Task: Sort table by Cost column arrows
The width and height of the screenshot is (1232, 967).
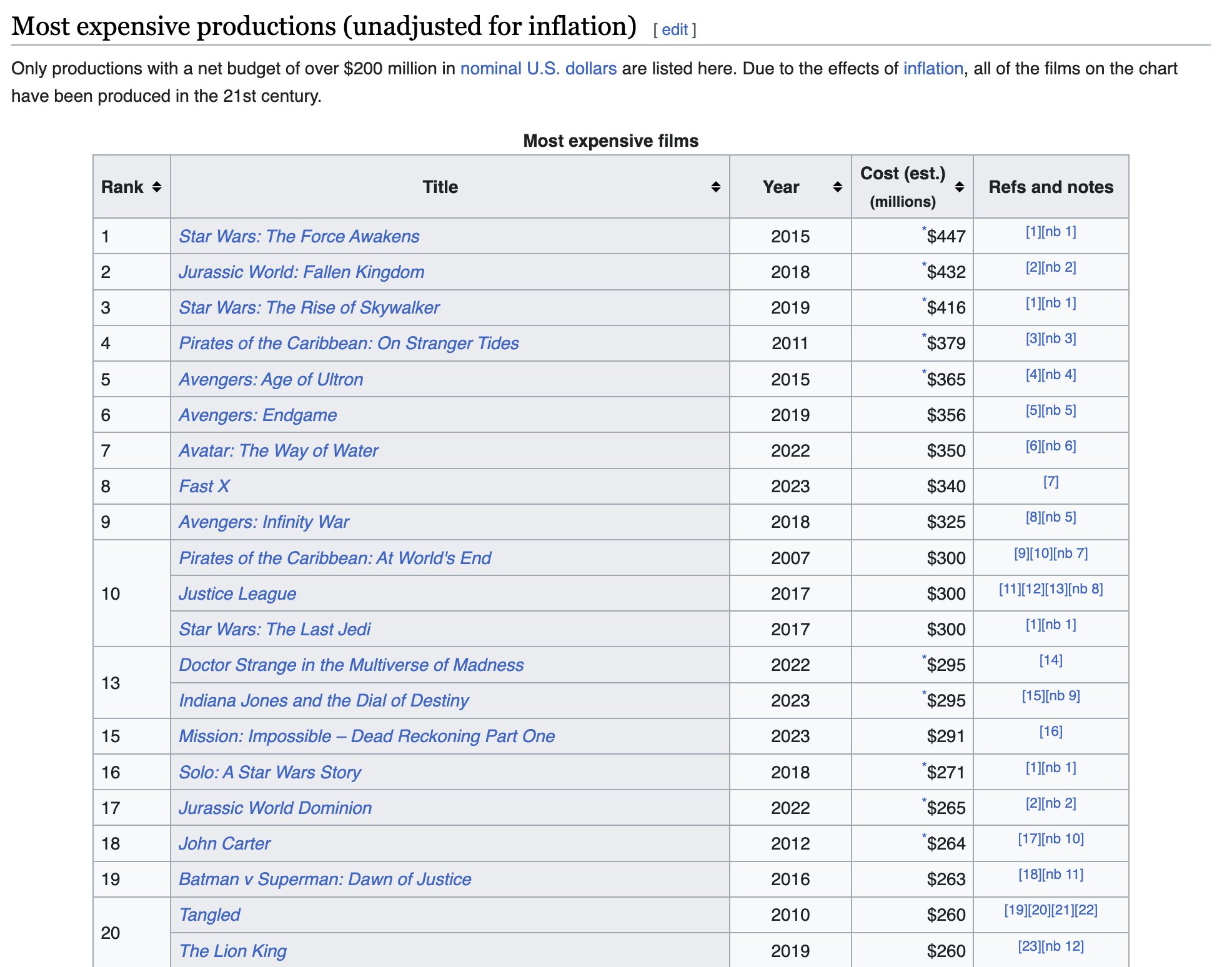Action: tap(960, 187)
